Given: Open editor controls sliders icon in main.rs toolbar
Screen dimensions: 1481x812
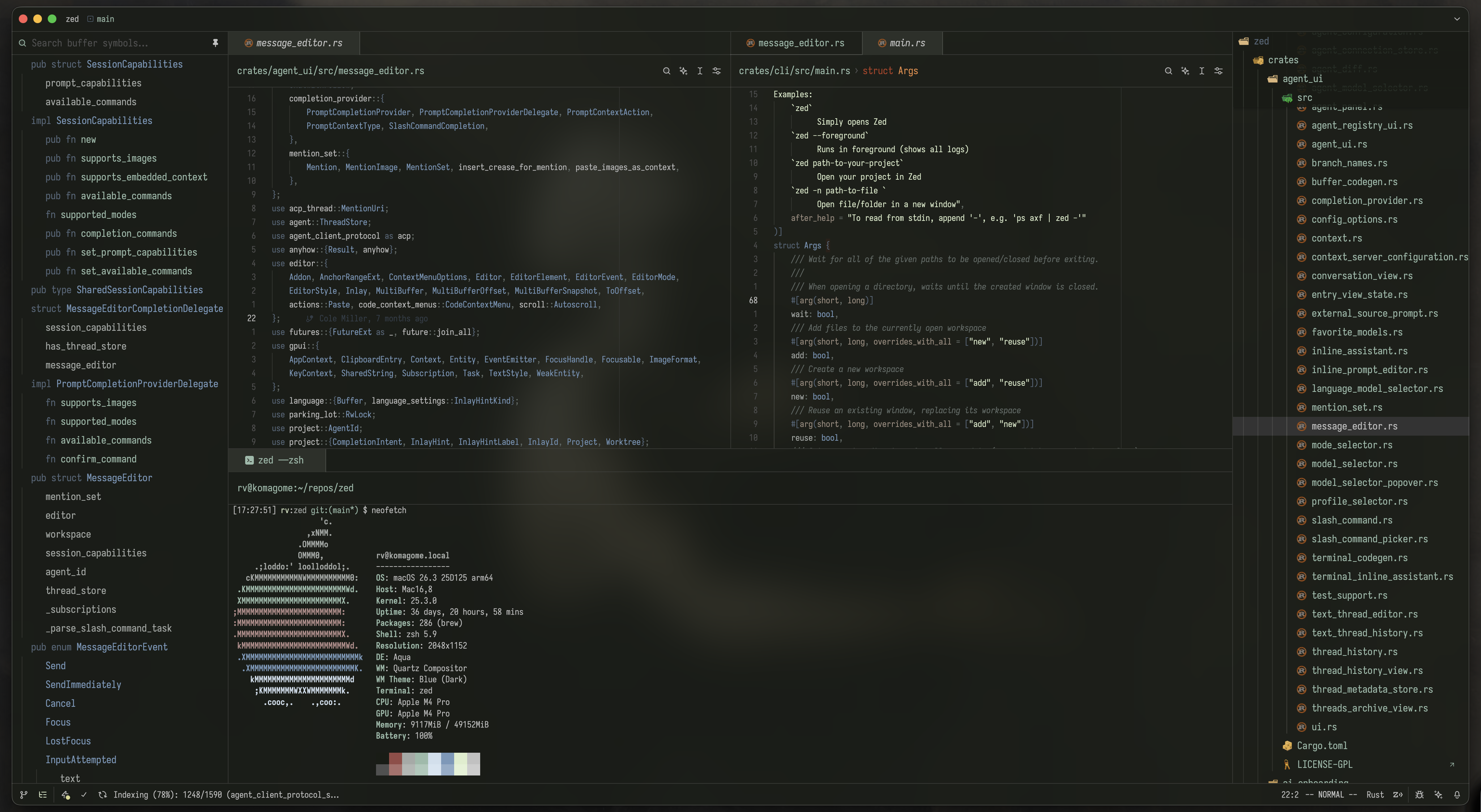Looking at the screenshot, I should pyautogui.click(x=1218, y=71).
